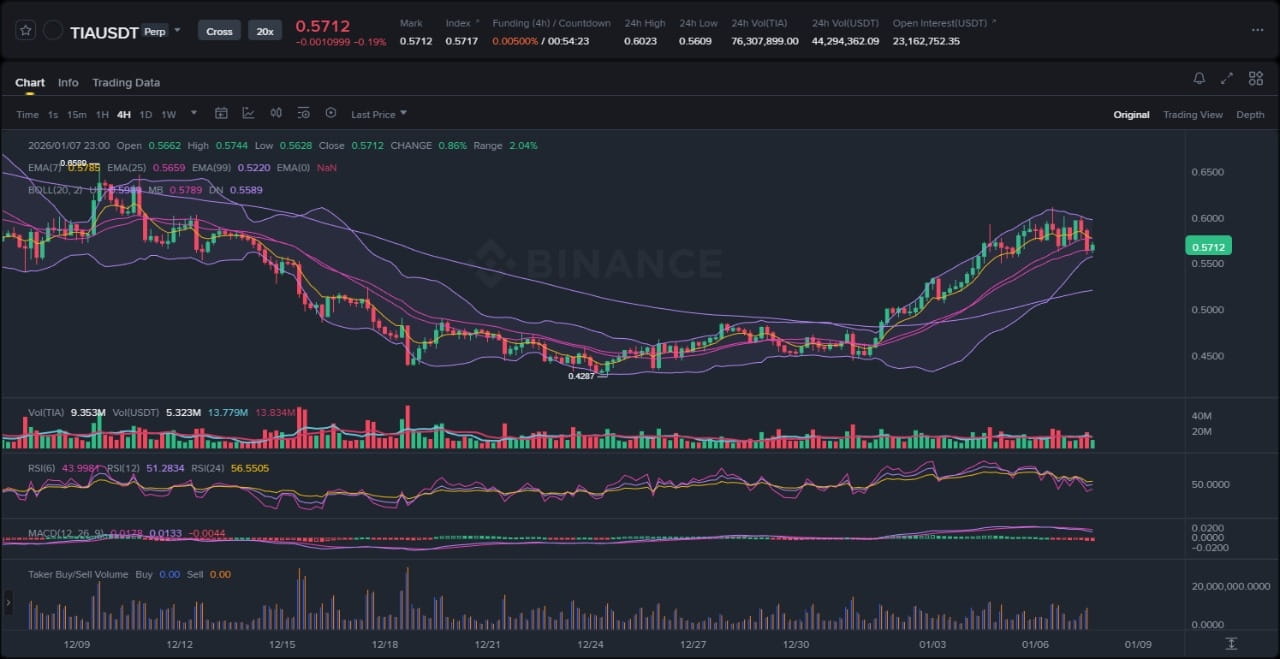Viewport: 1280px width, 659px height.
Task: Open the calendar date picker icon
Action: click(x=221, y=114)
